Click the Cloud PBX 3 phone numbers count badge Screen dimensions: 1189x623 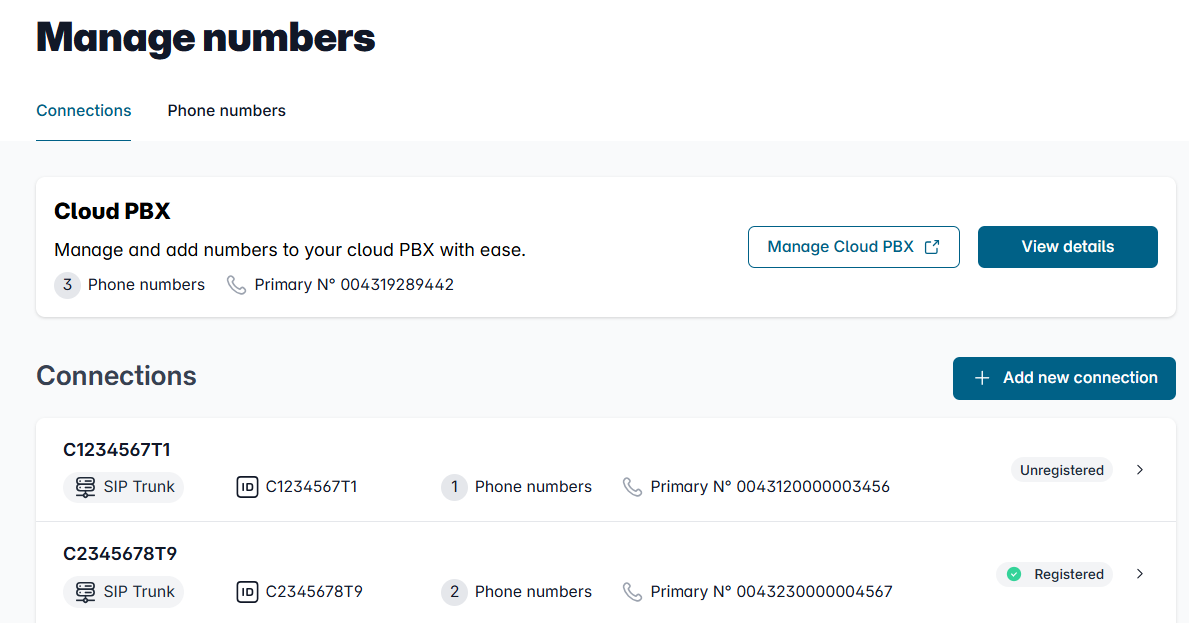point(67,285)
